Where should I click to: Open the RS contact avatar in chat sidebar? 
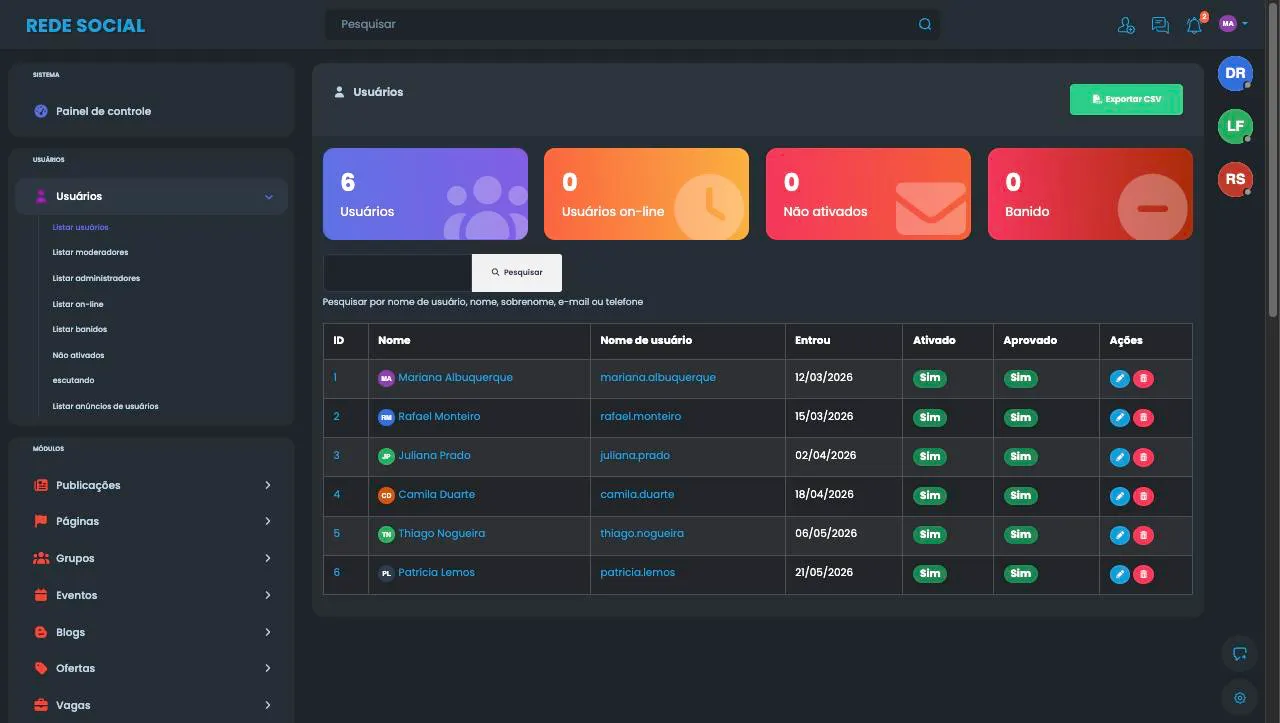1235,179
